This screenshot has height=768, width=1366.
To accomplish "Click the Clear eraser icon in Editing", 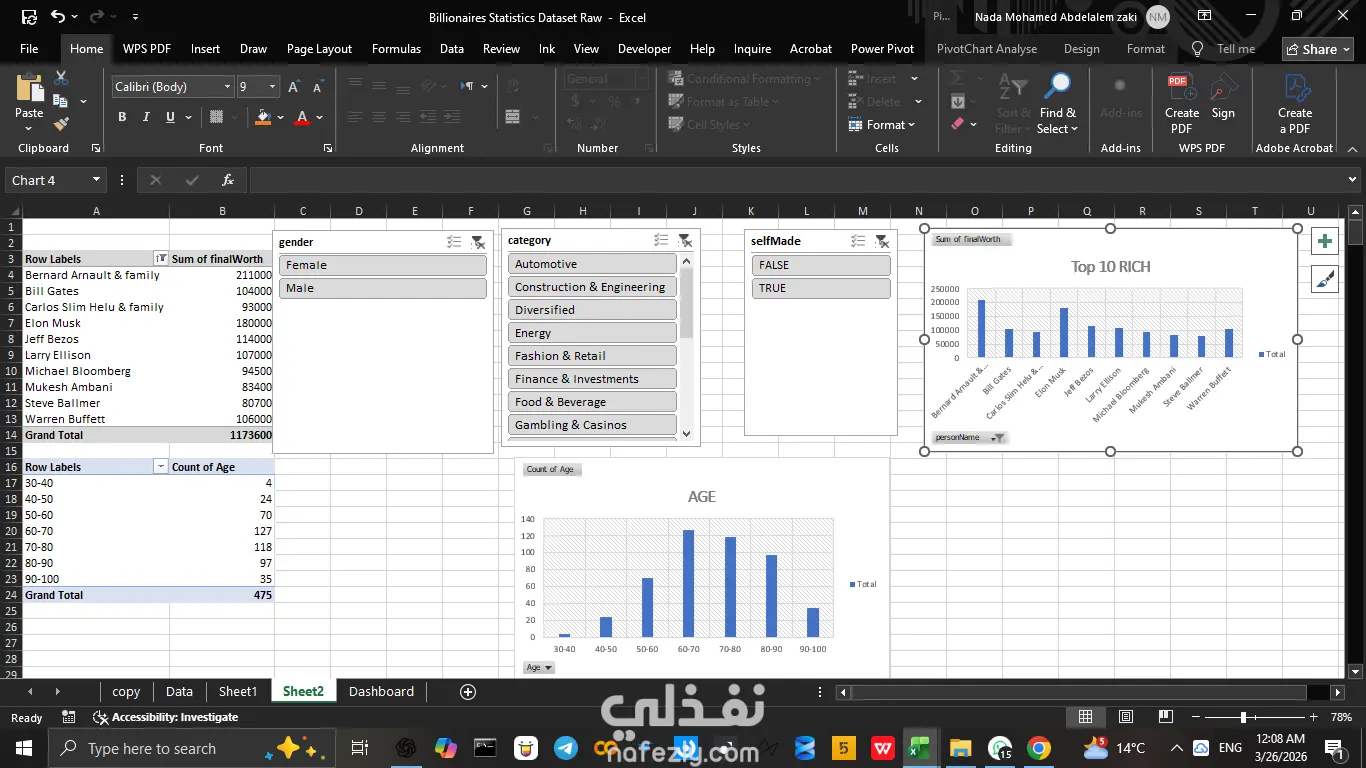I will [958, 124].
